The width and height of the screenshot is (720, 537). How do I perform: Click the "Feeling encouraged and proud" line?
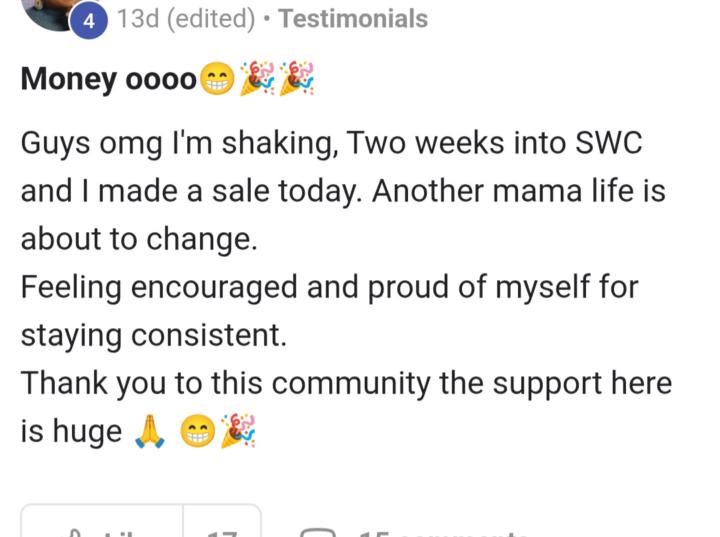click(330, 287)
